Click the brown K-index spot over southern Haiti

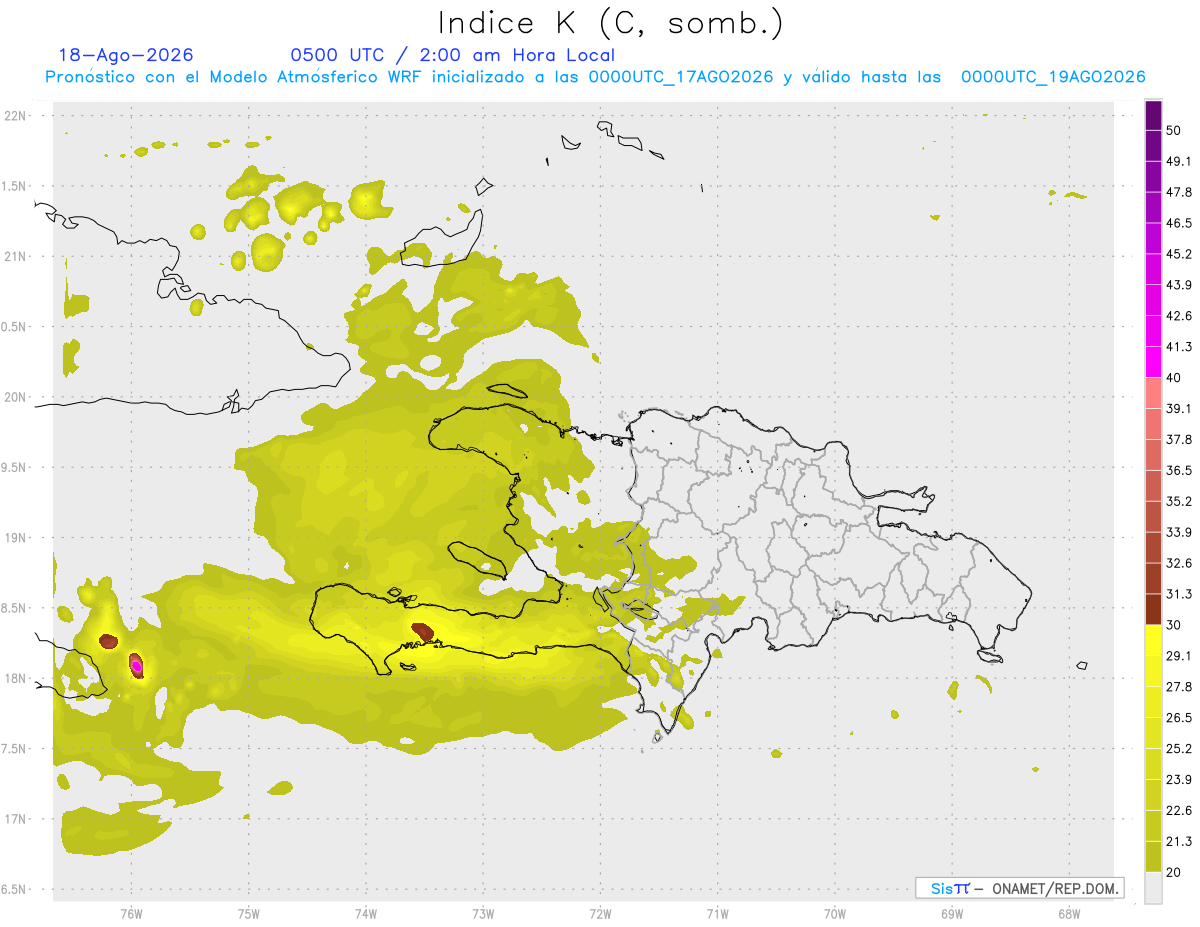pyautogui.click(x=422, y=631)
